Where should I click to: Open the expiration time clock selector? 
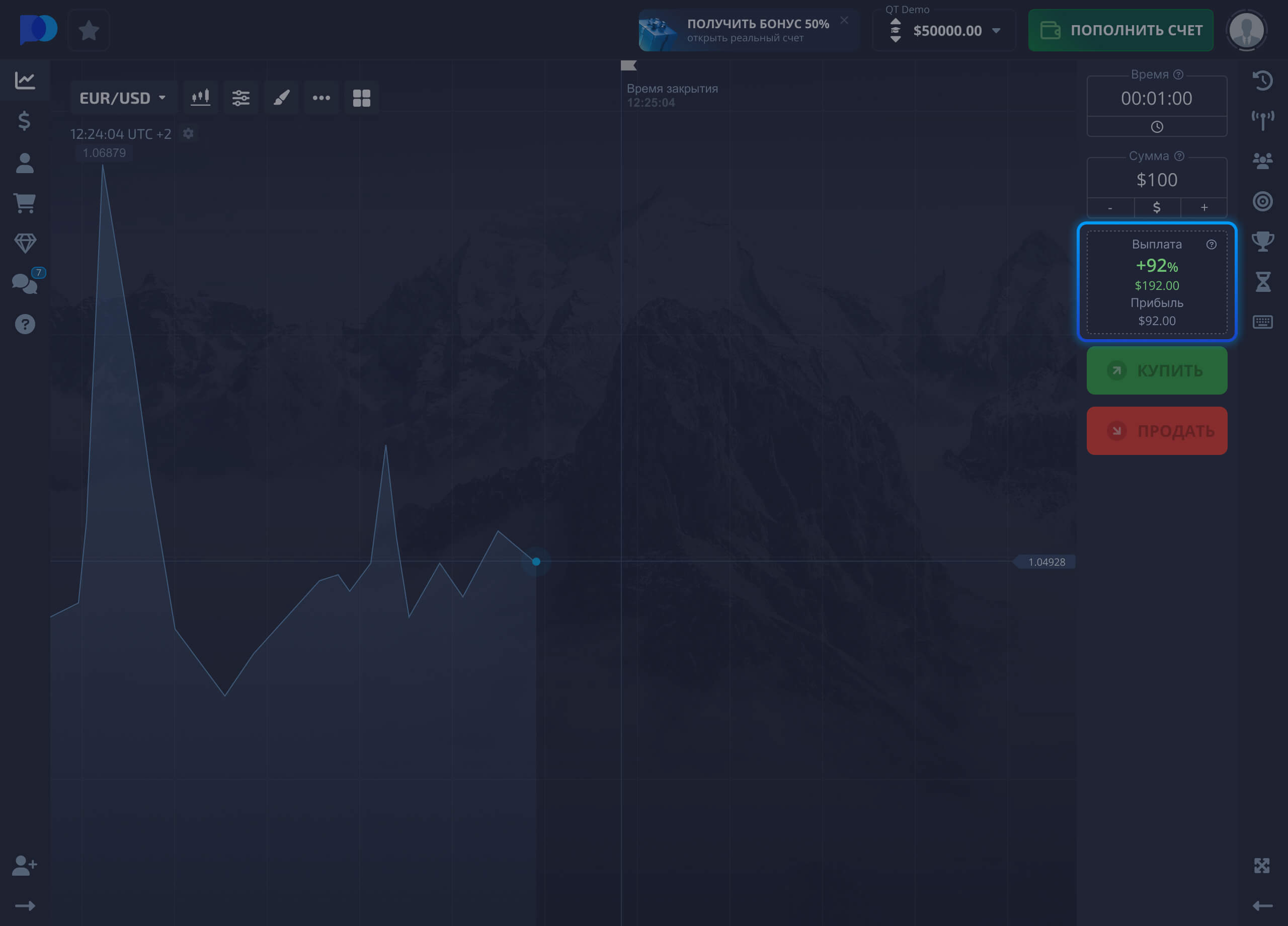(x=1157, y=126)
